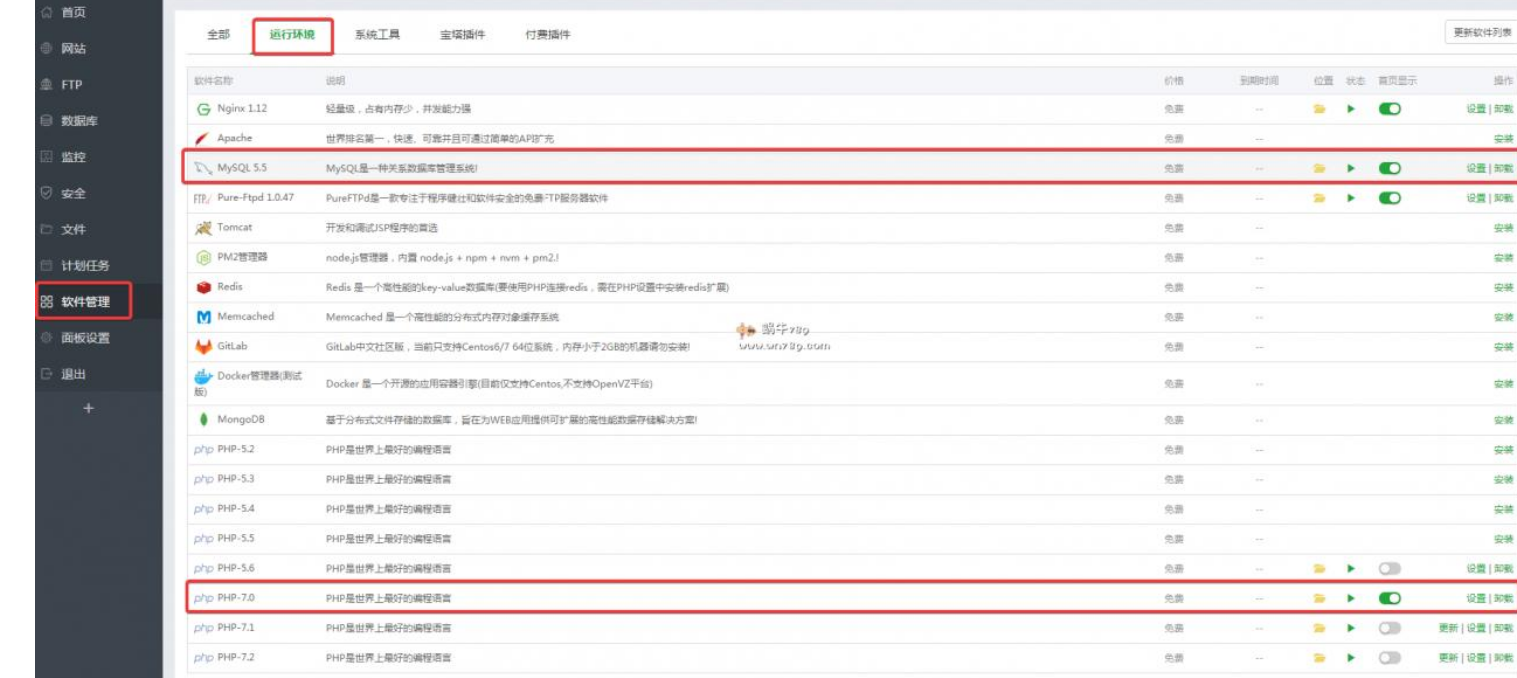The image size is (1517, 678).
Task: Switch to the 付费插件 tab
Action: pos(548,35)
